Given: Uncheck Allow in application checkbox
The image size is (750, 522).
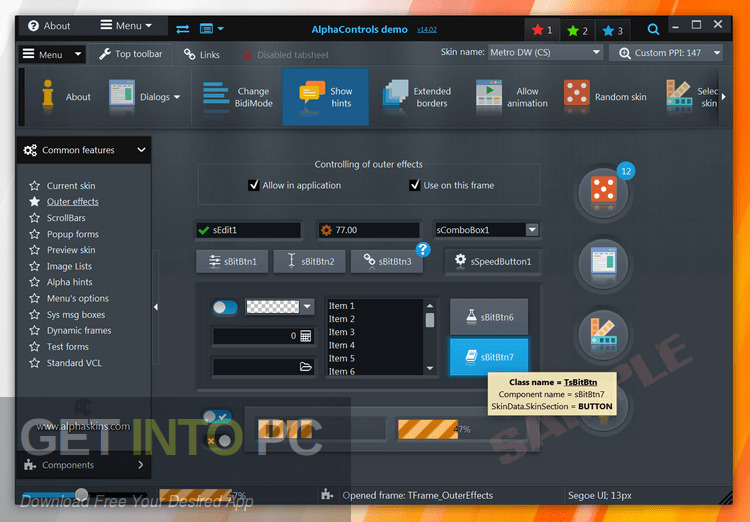Looking at the screenshot, I should pyautogui.click(x=254, y=185).
